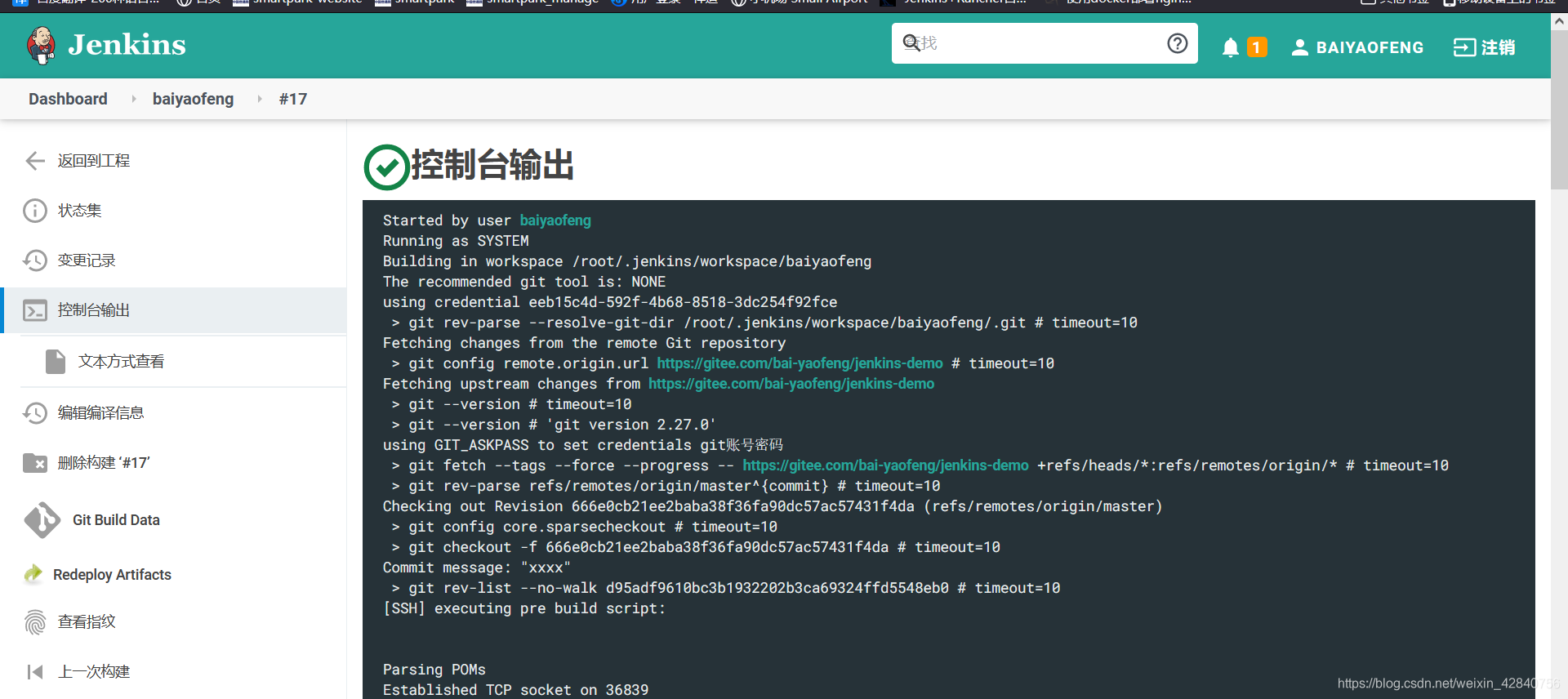The image size is (1568, 699).
Task: Open 编辑编译信息 edit build info
Action: 100,413
